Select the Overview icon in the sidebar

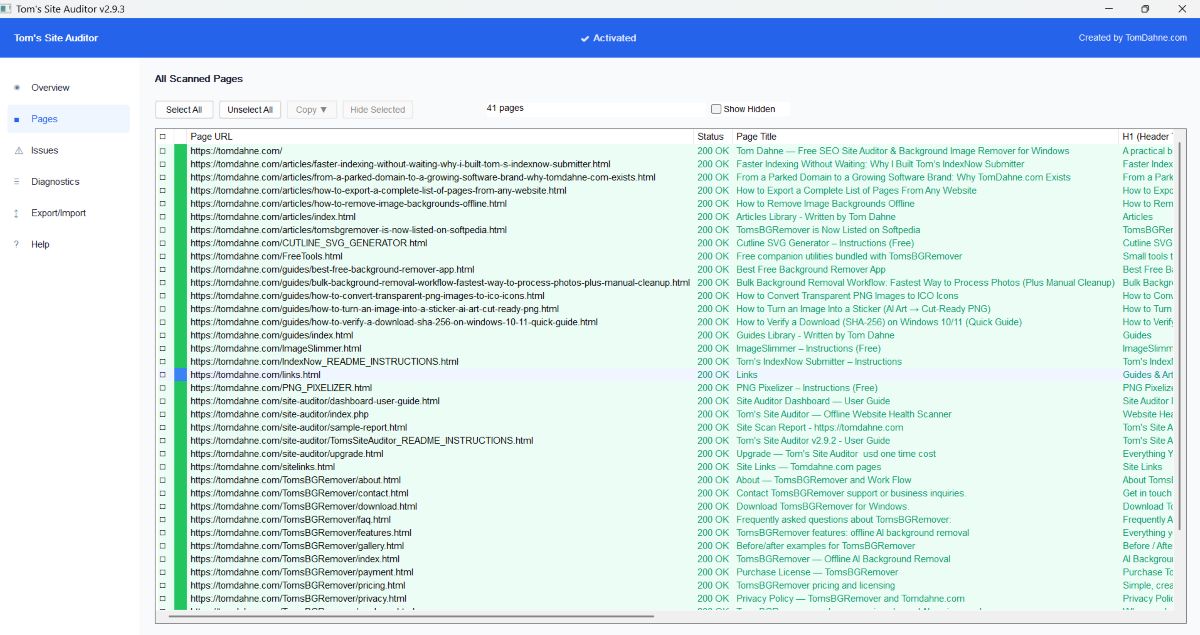pos(18,88)
